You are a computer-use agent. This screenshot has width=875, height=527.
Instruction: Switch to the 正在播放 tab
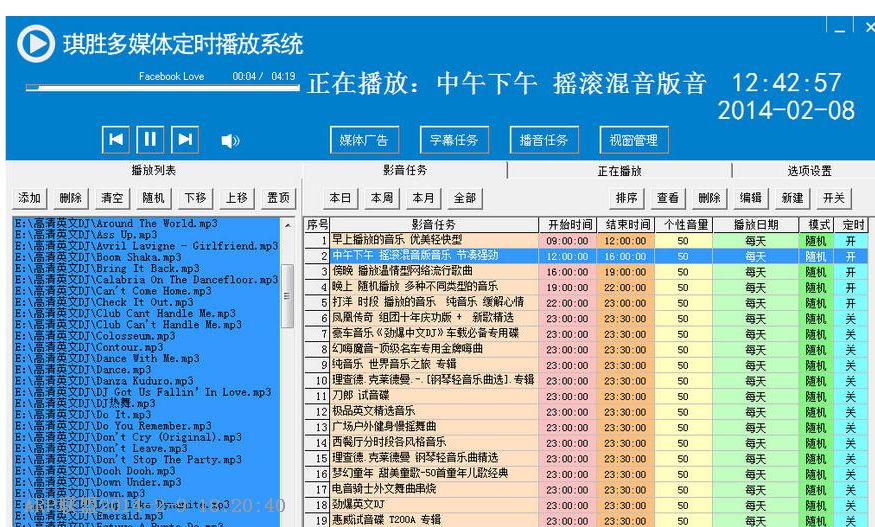tap(620, 171)
